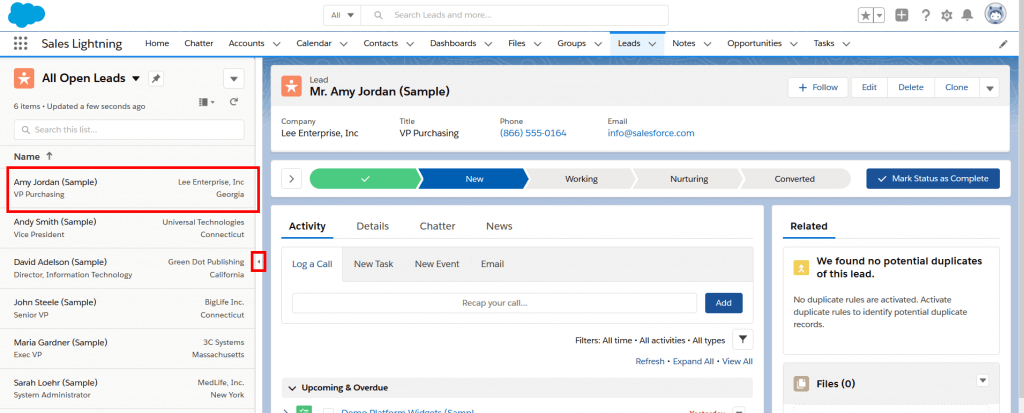Click the Refresh activity link
1024x413 pixels.
[x=650, y=361]
